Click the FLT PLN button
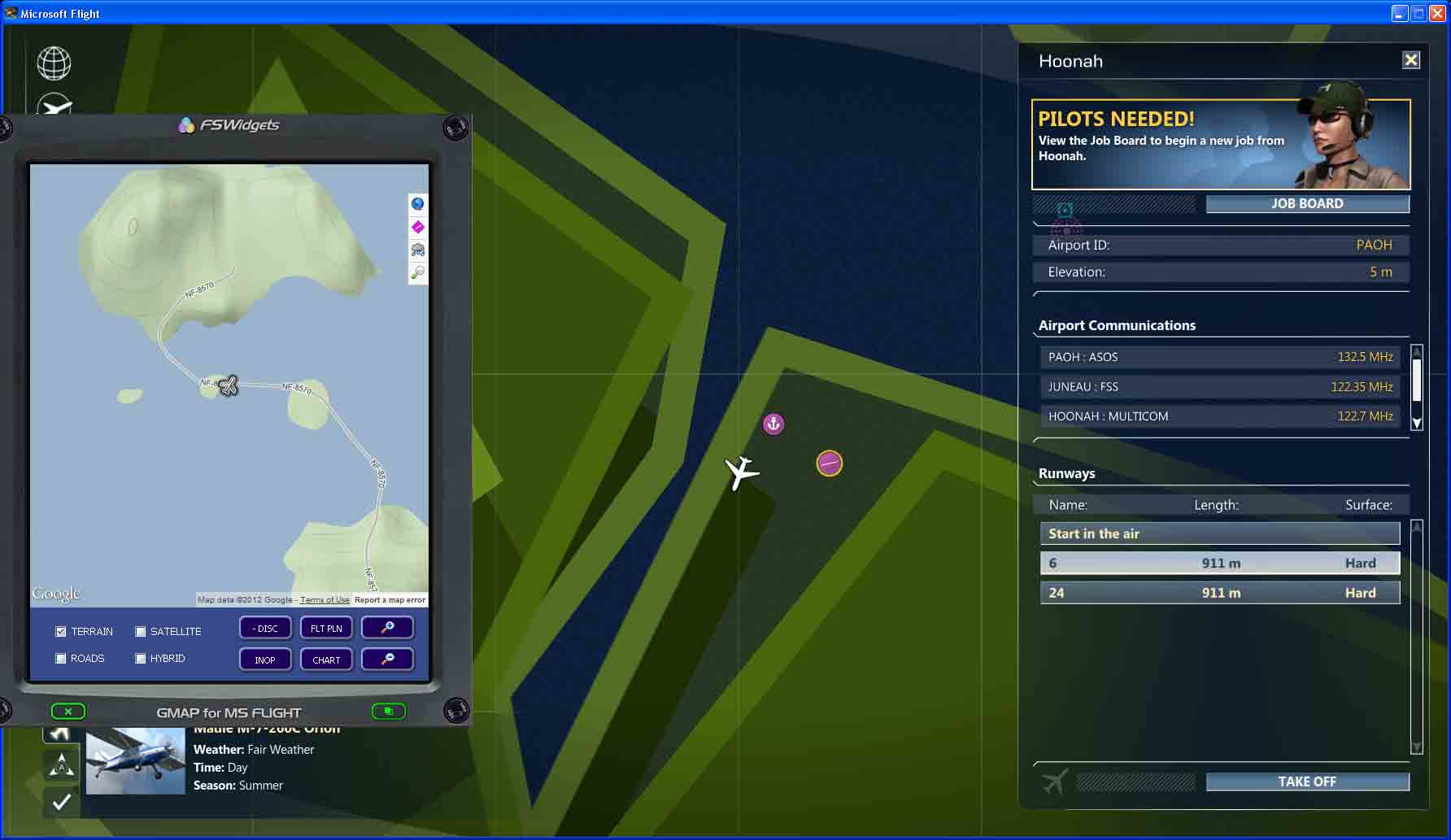Screen dimensions: 1451x840 [x=326, y=628]
